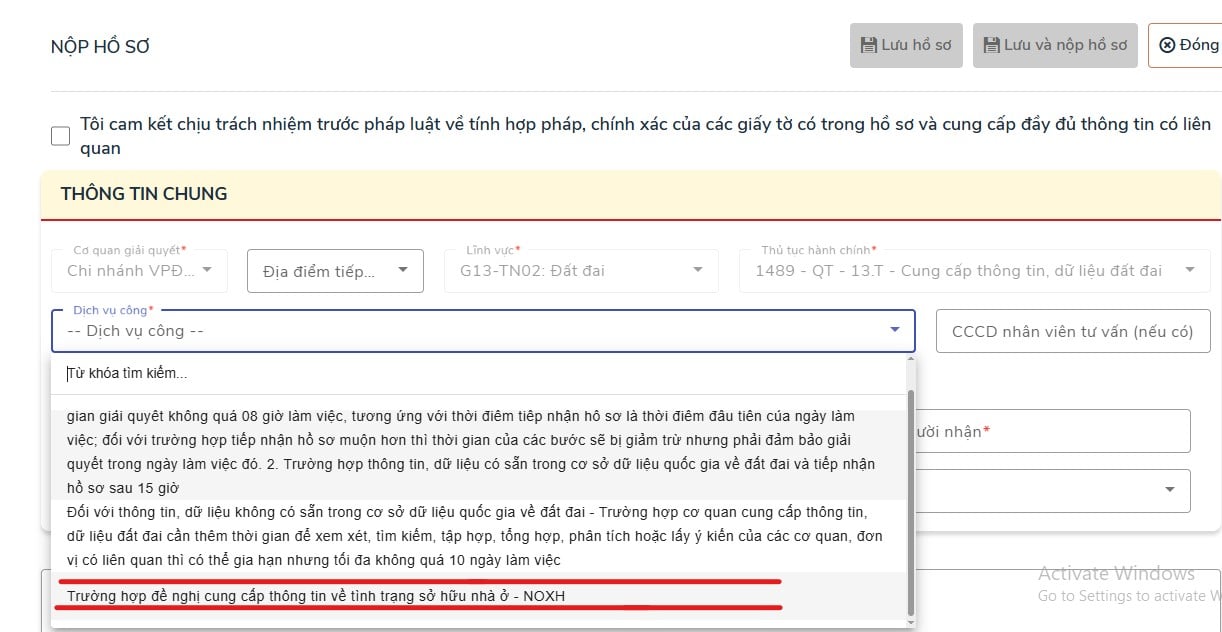The height and width of the screenshot is (632, 1222).
Task: Expand the Địa điểm tiếp nhận dropdown
Action: pyautogui.click(x=335, y=270)
